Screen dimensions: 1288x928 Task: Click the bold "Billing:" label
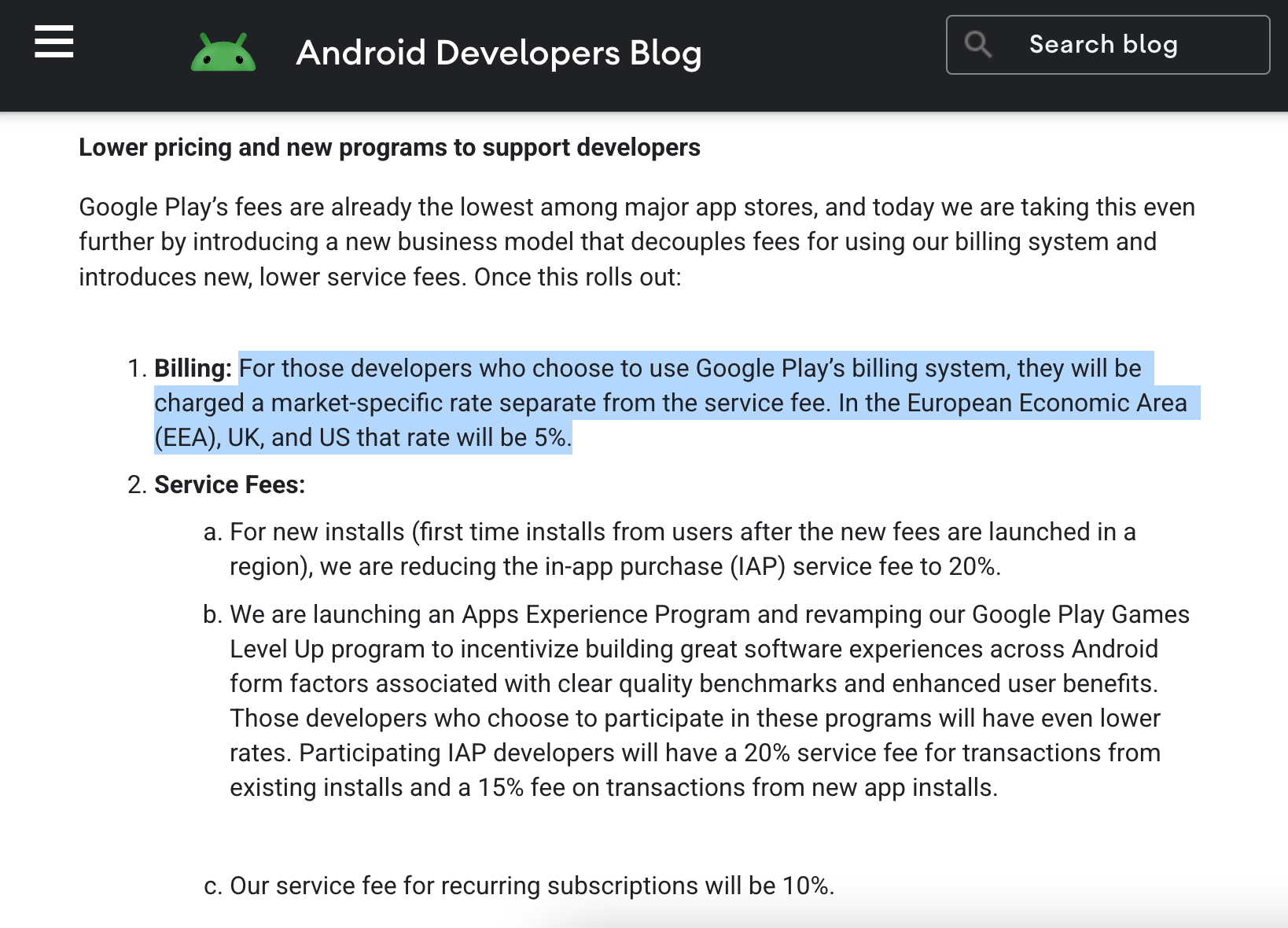[193, 368]
